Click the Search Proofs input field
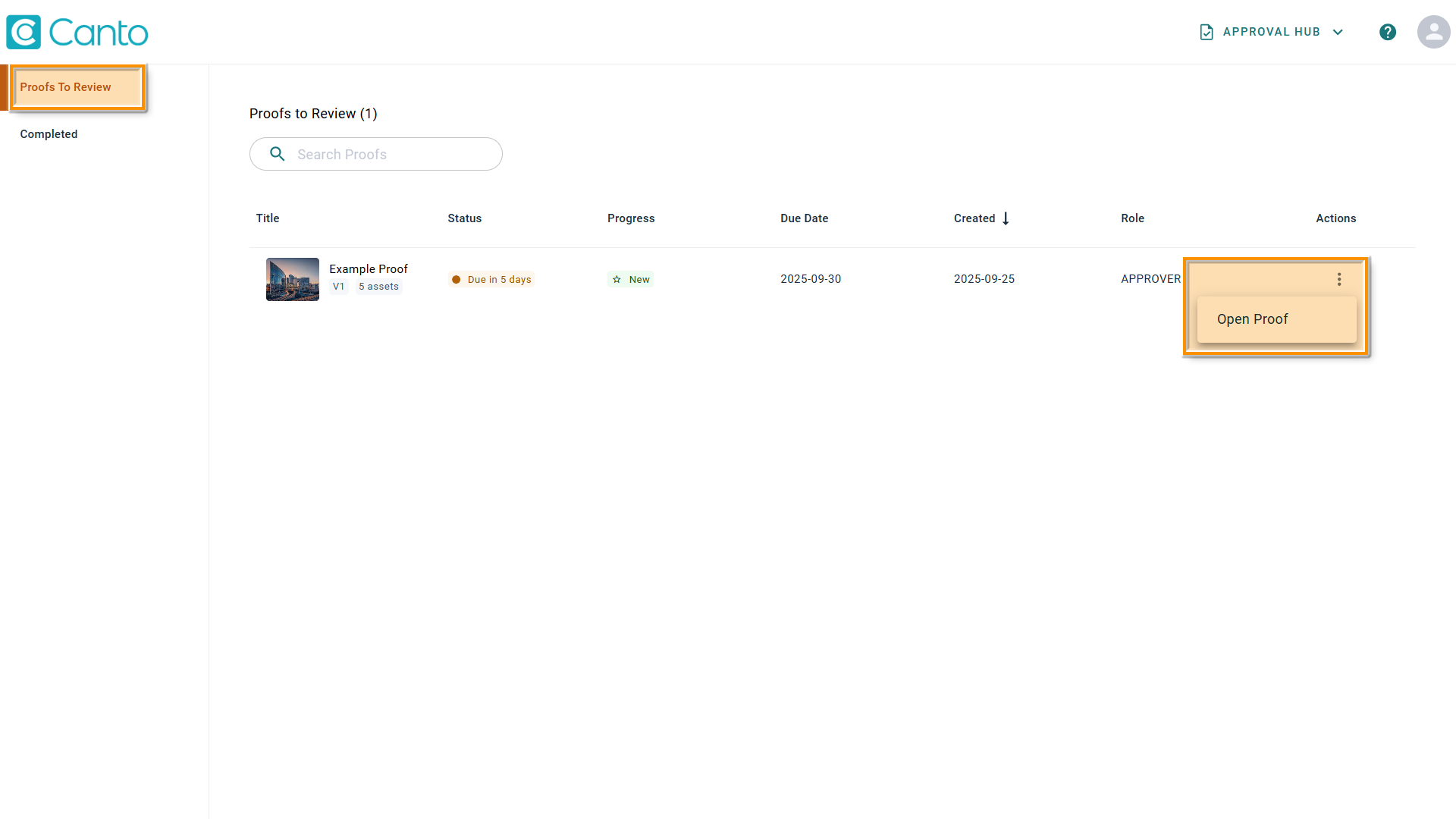The height and width of the screenshot is (819, 1456). pos(375,154)
